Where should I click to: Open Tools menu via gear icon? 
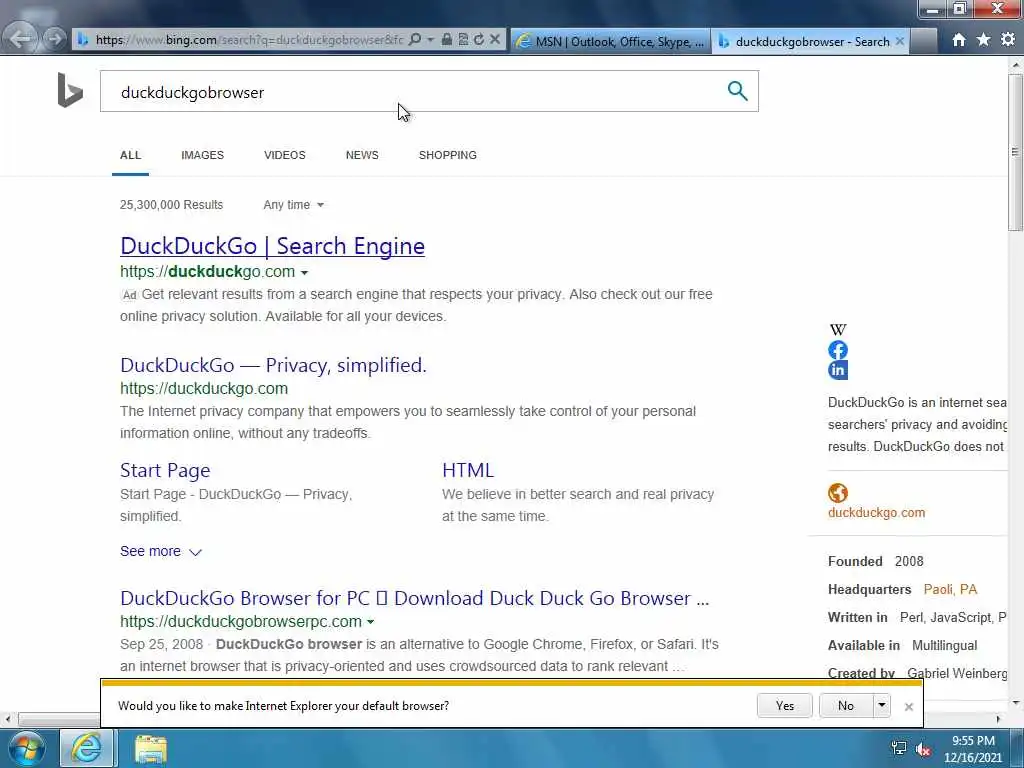[1008, 40]
